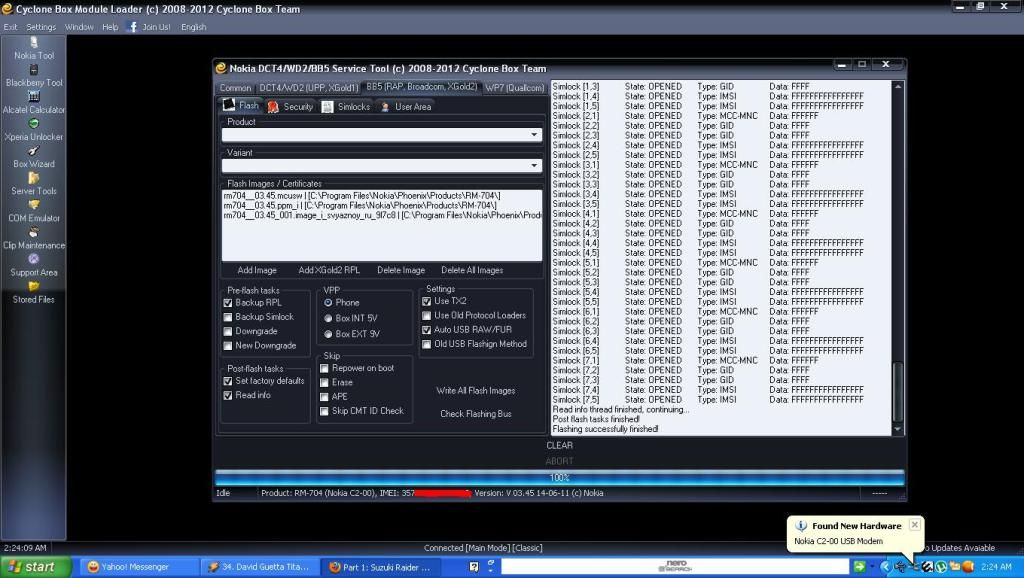
Task: Switch to WP7 (Qualcom) tab
Action: click(x=515, y=88)
